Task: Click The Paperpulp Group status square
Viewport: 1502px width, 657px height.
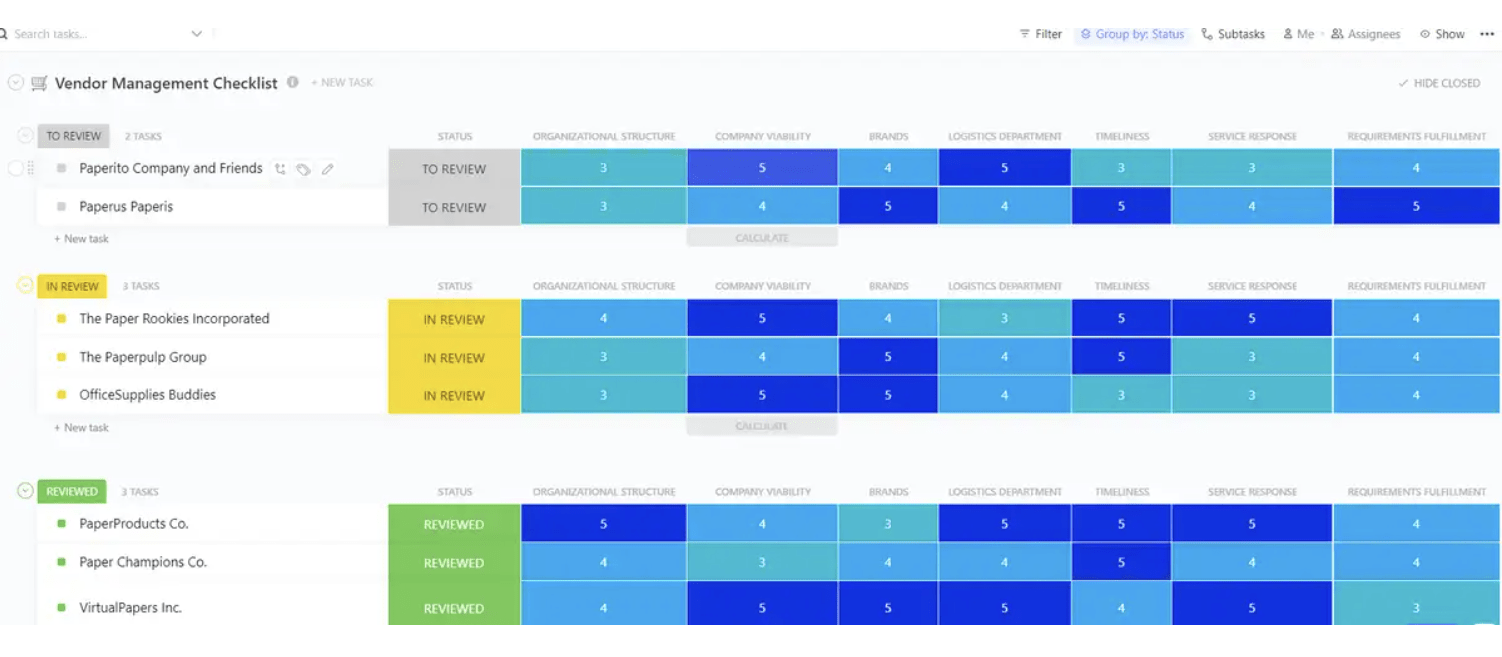Action: pyautogui.click(x=61, y=356)
